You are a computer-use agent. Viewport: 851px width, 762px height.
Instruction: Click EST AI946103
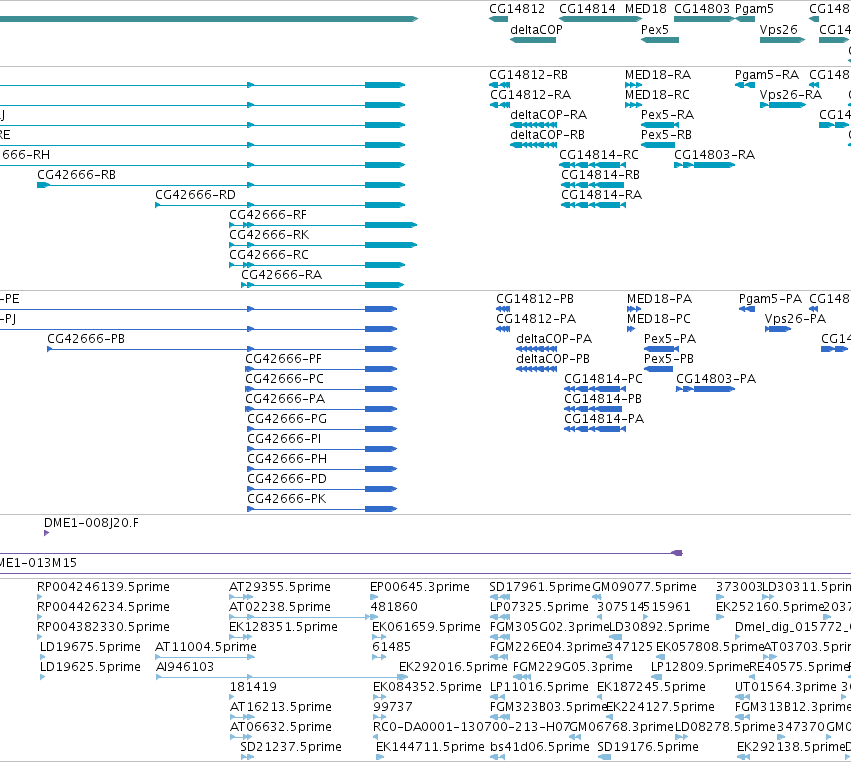pos(185,667)
